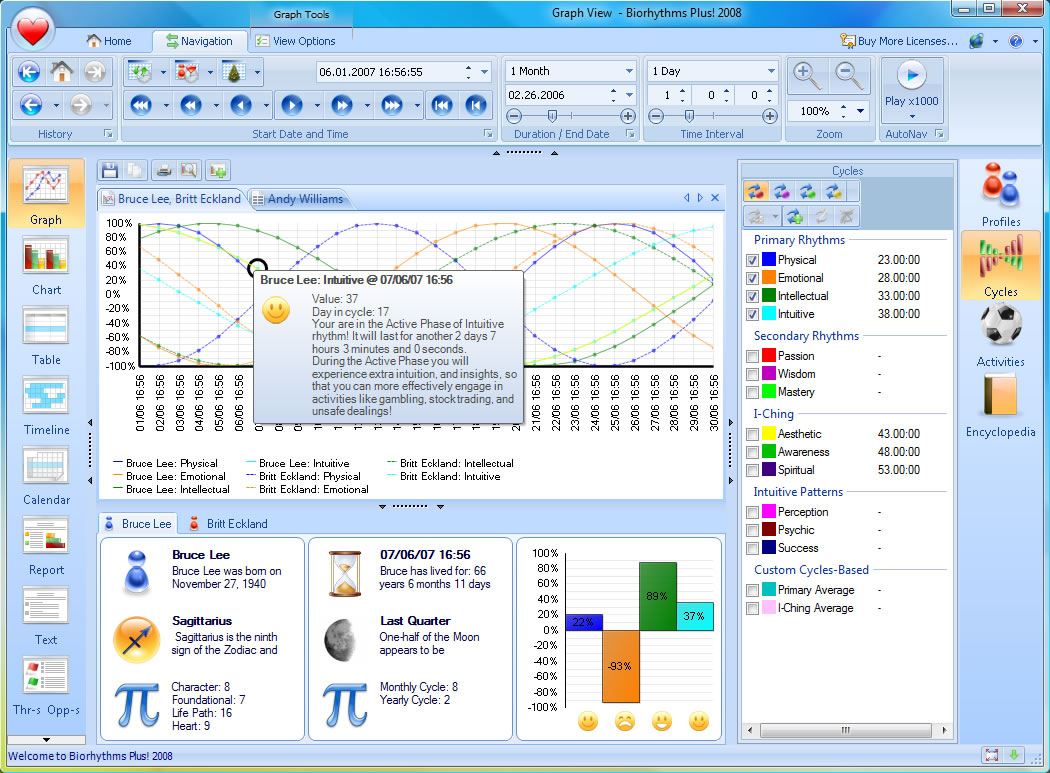1050x773 pixels.
Task: Expand the 100% zoom dropdown
Action: pos(860,111)
